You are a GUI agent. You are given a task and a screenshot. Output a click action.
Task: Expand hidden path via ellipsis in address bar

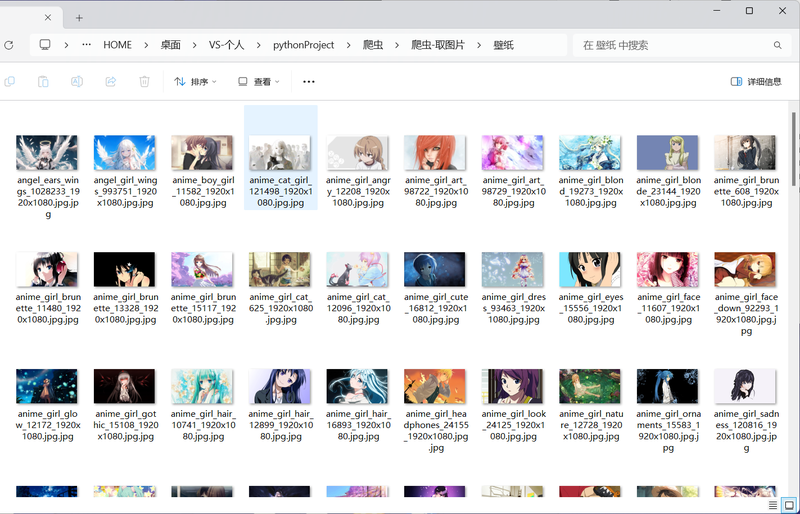coord(87,45)
